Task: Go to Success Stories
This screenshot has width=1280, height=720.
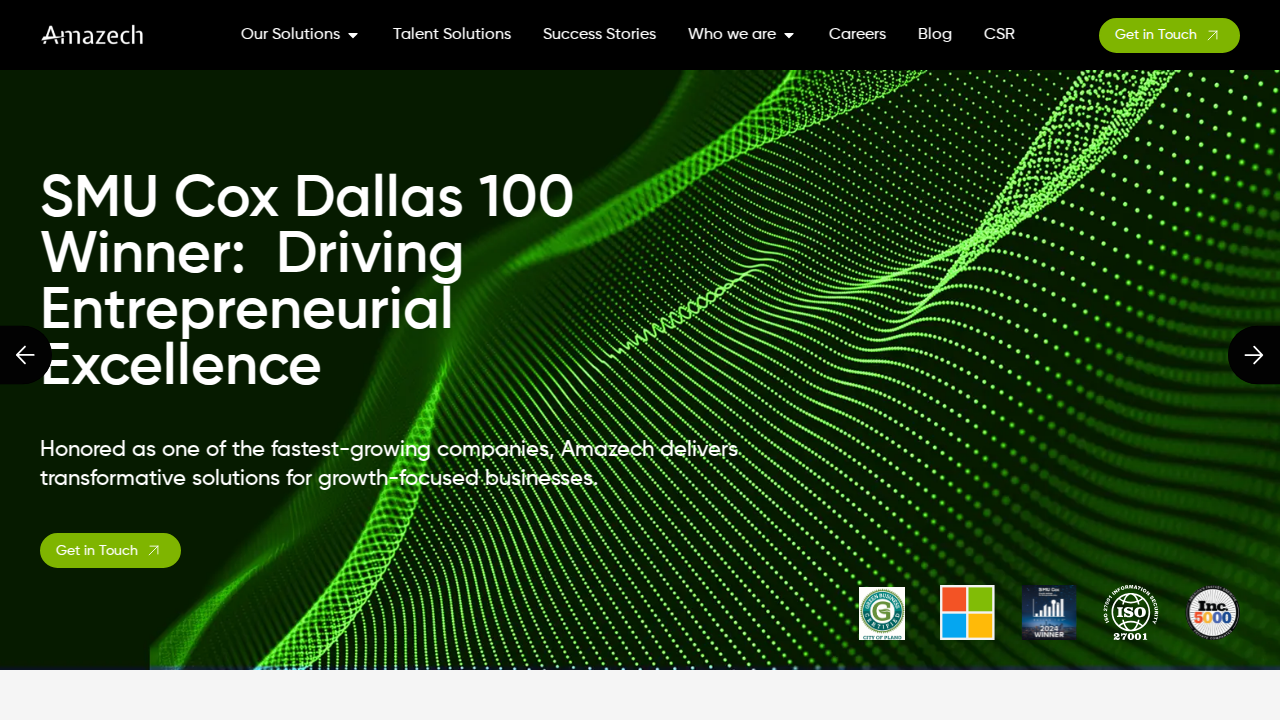Action: pos(600,34)
